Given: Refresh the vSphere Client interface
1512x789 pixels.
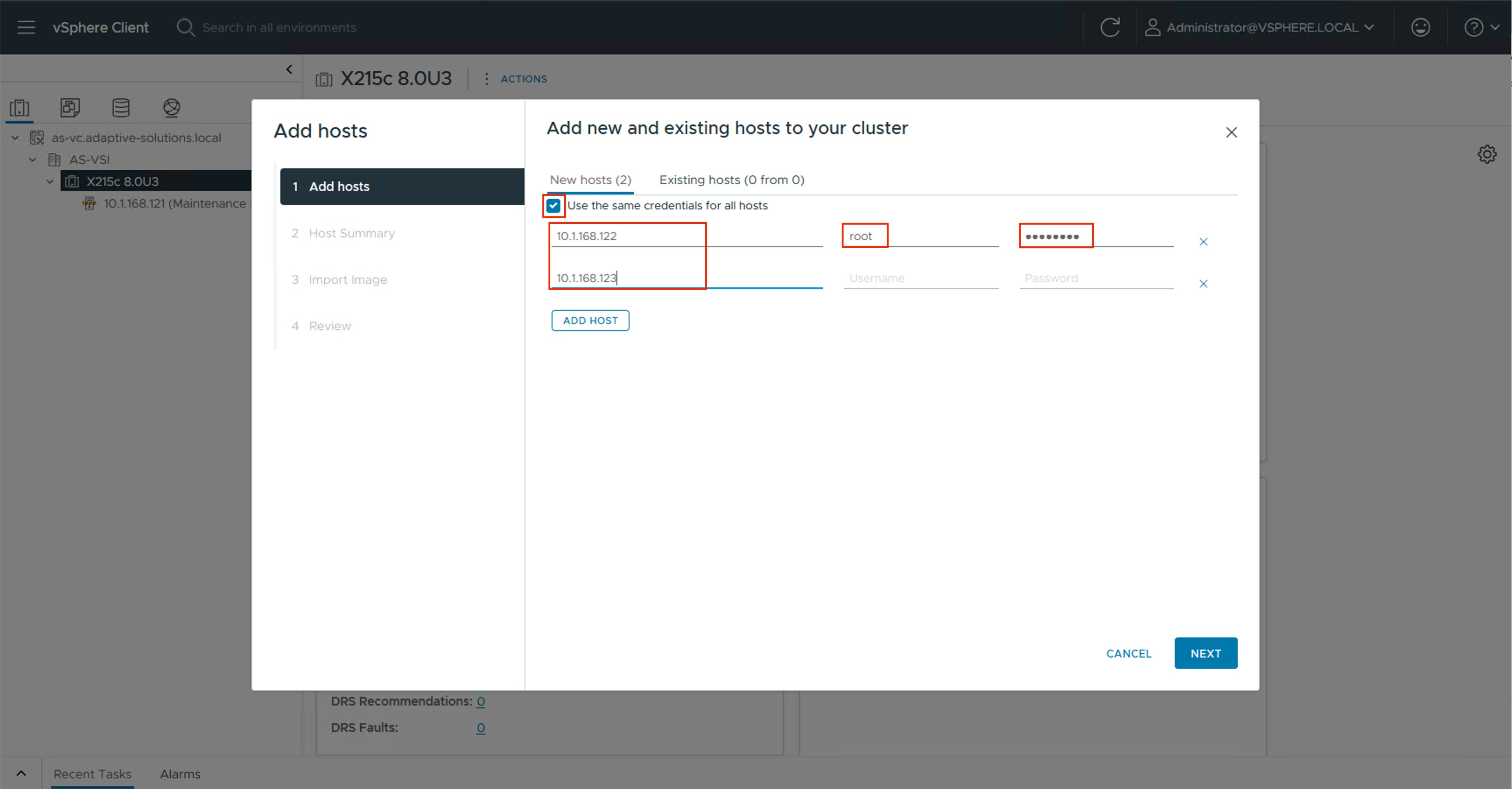Looking at the screenshot, I should click(1111, 27).
